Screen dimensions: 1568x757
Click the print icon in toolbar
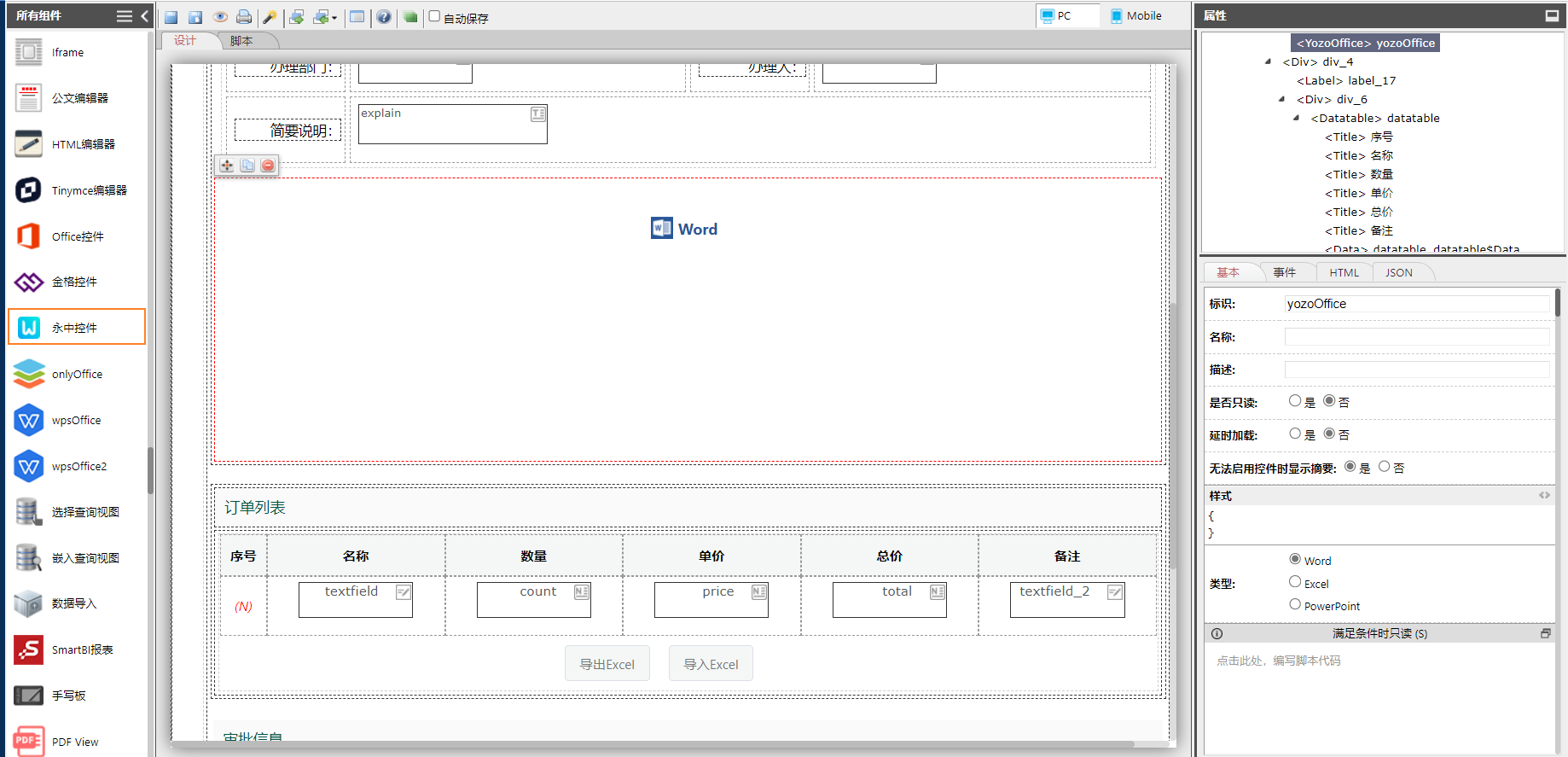(244, 17)
